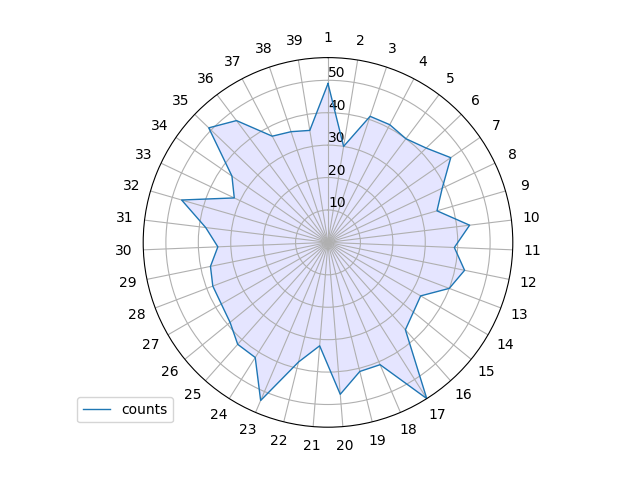
Task: Click the data peak at spoke 17
Action: pyautogui.click(x=426, y=398)
